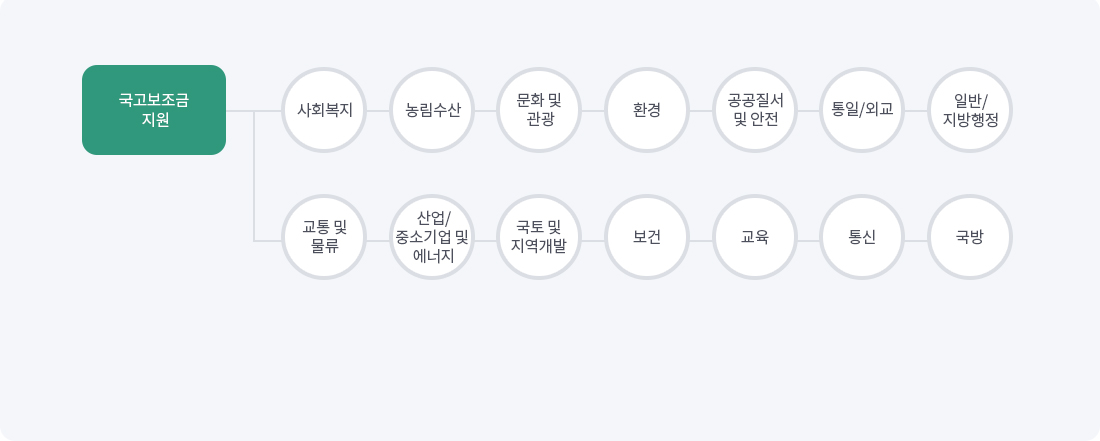This screenshot has height=441, width=1100.
Task: Click the 일반/지방행정 circle
Action: pos(970,110)
